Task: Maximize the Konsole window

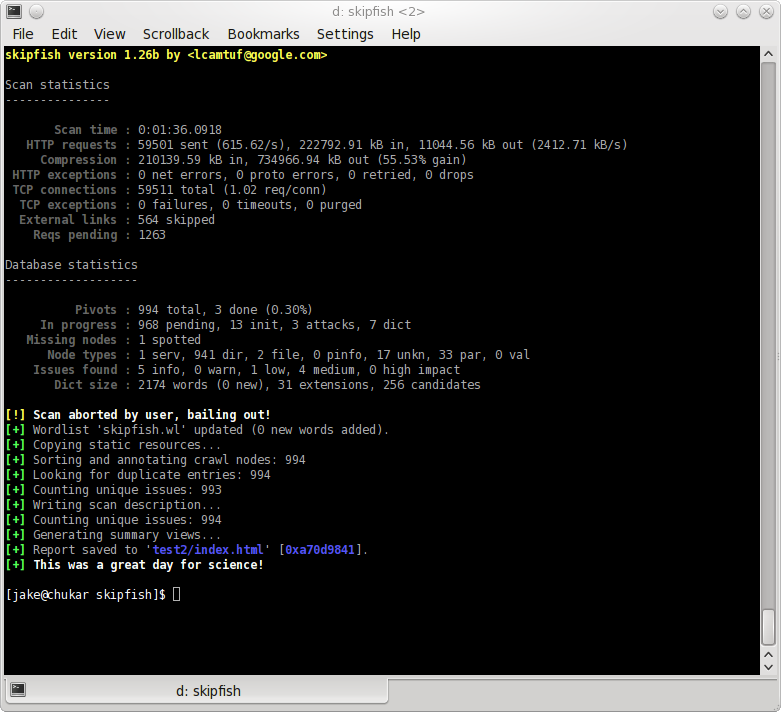Action: (744, 11)
